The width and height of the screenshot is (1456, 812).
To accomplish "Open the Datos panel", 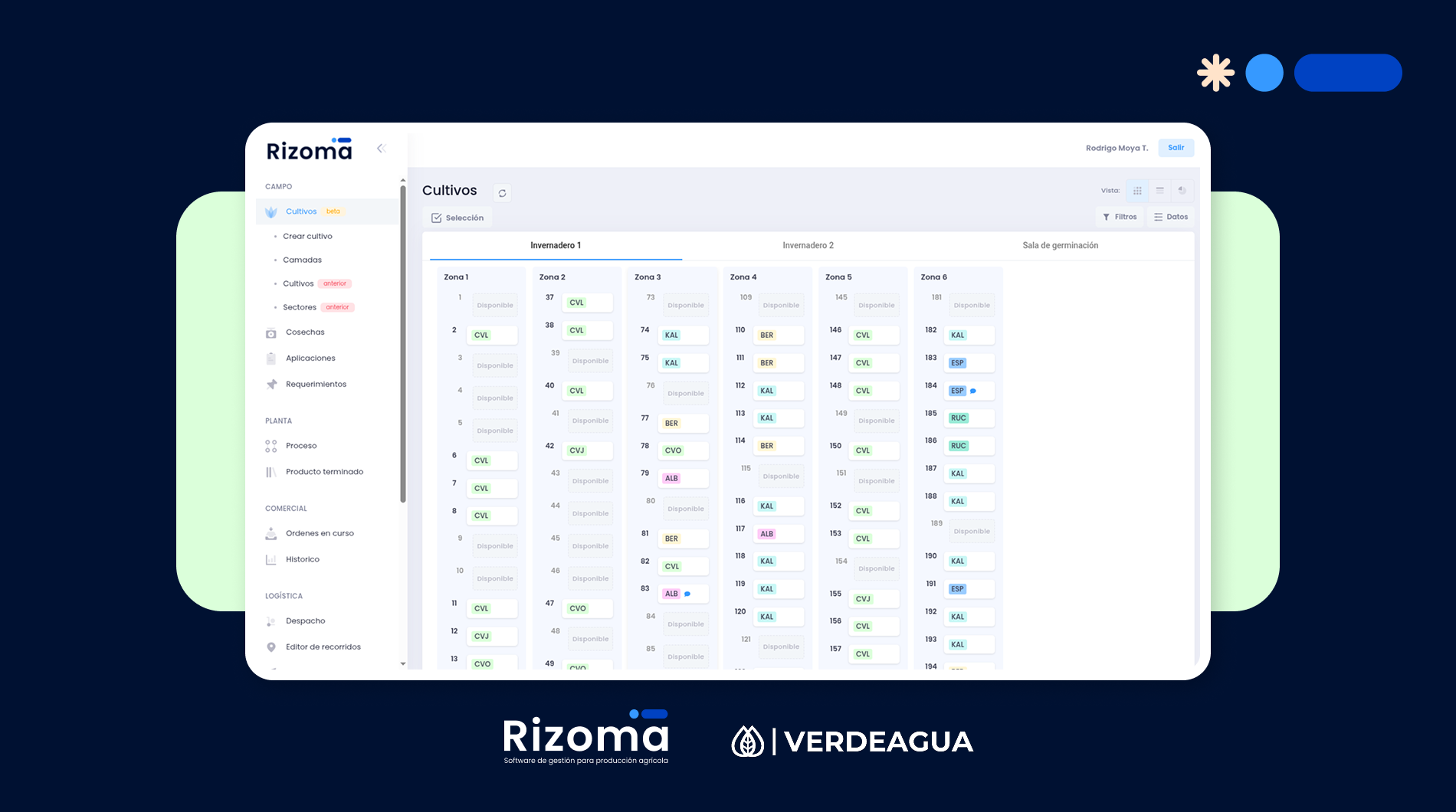I will point(1171,218).
